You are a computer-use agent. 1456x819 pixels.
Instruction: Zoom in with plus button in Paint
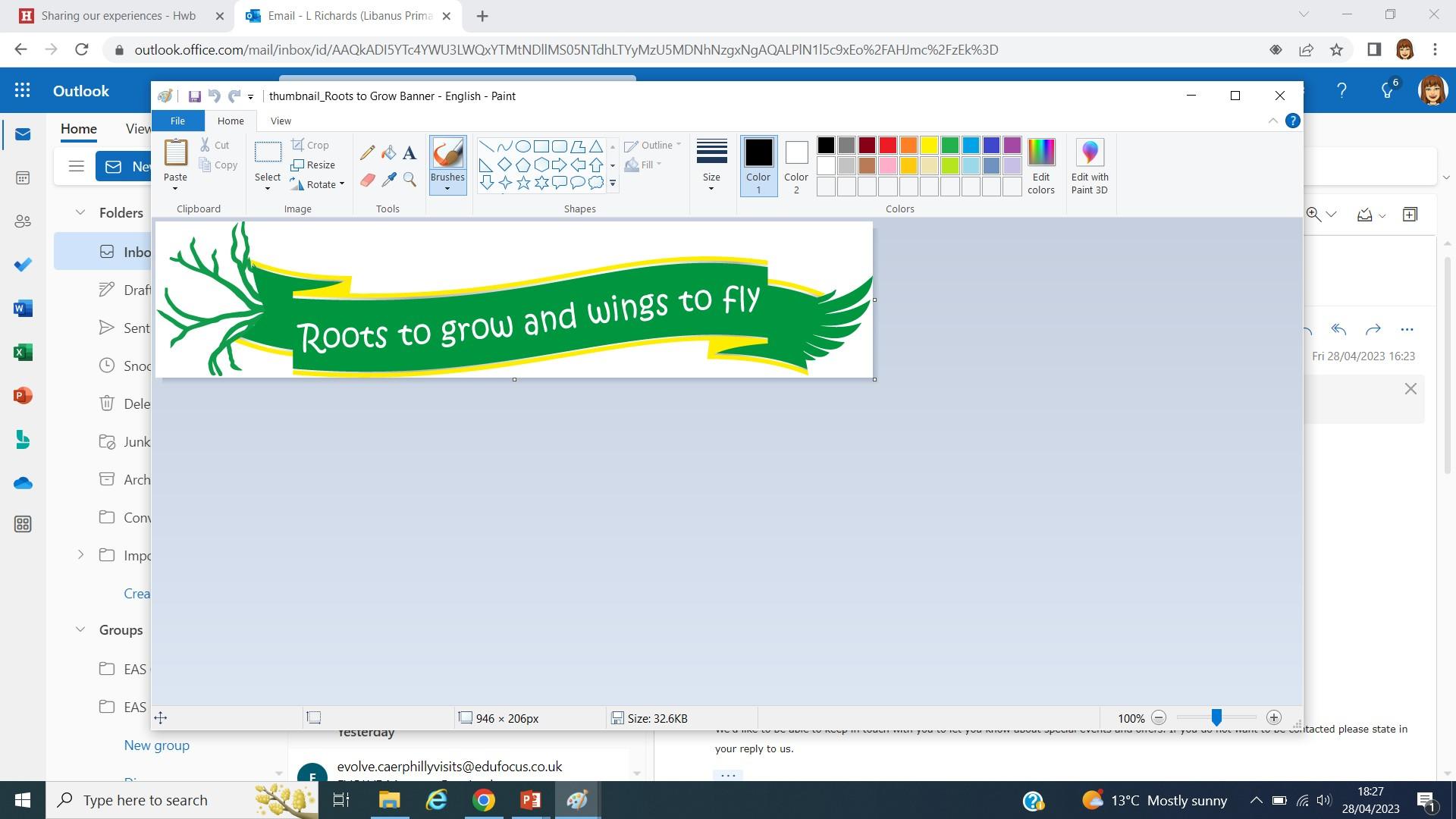[1274, 717]
